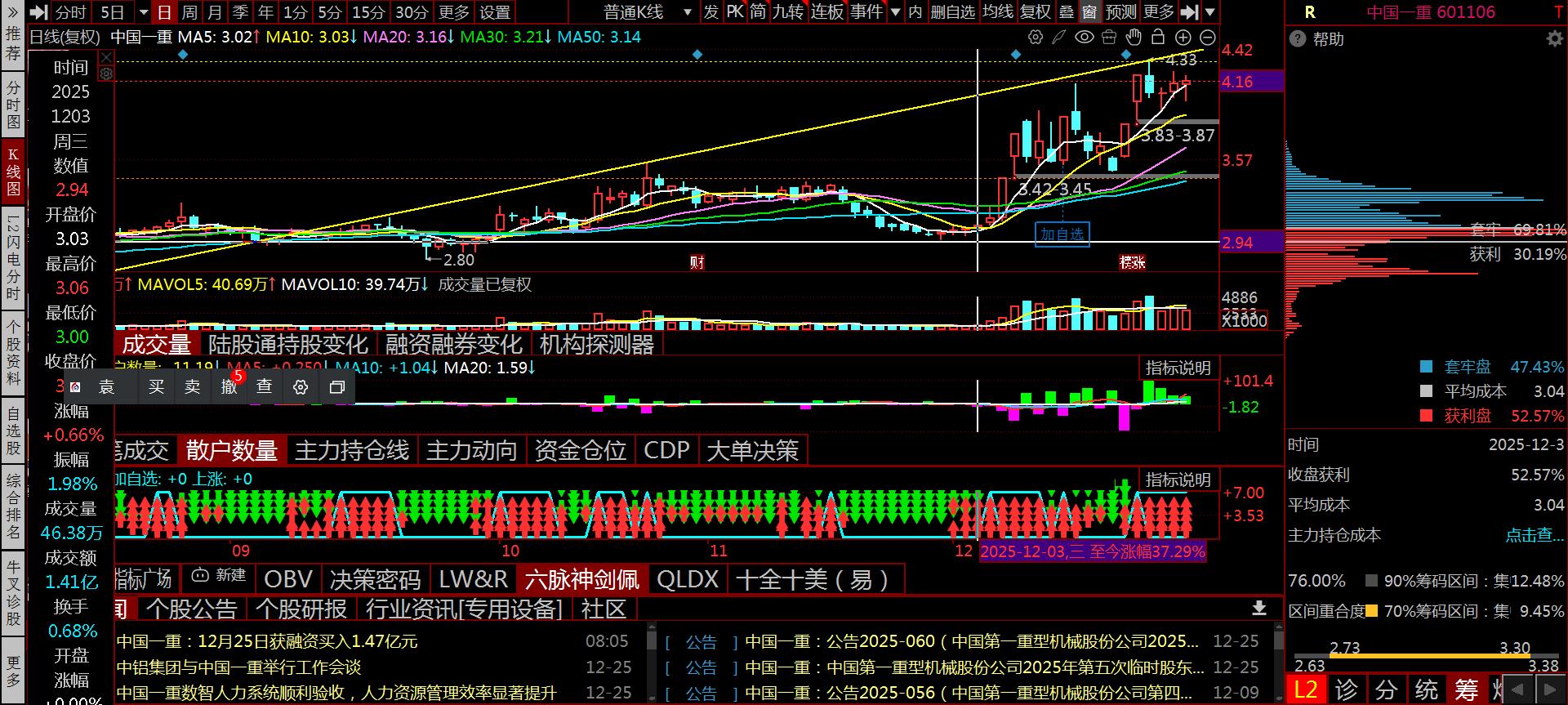This screenshot has height=705, width=1568.
Task: Toggle 均线 moving averages
Action: point(997,11)
